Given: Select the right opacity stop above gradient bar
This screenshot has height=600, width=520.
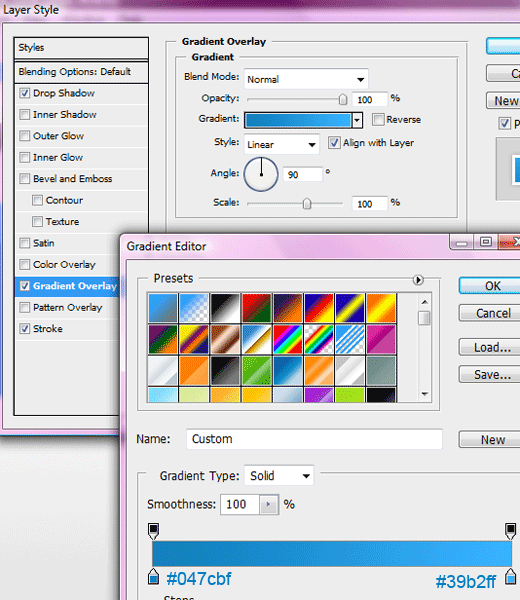Looking at the screenshot, I should pos(510,531).
